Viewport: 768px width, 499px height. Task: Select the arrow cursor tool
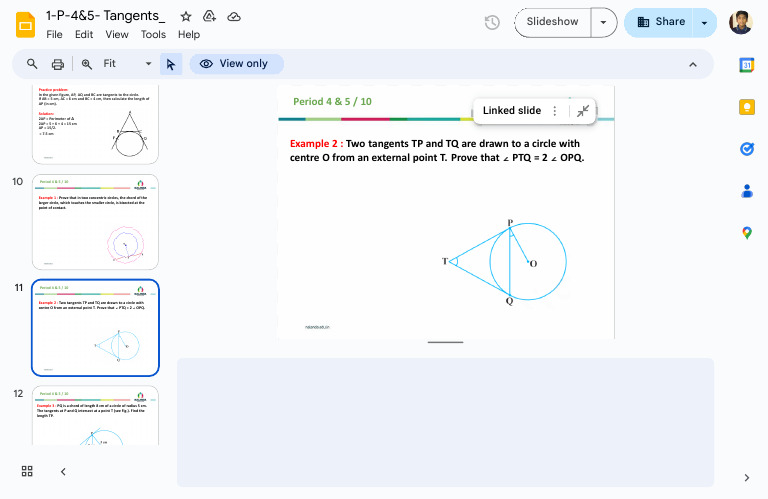tap(171, 64)
